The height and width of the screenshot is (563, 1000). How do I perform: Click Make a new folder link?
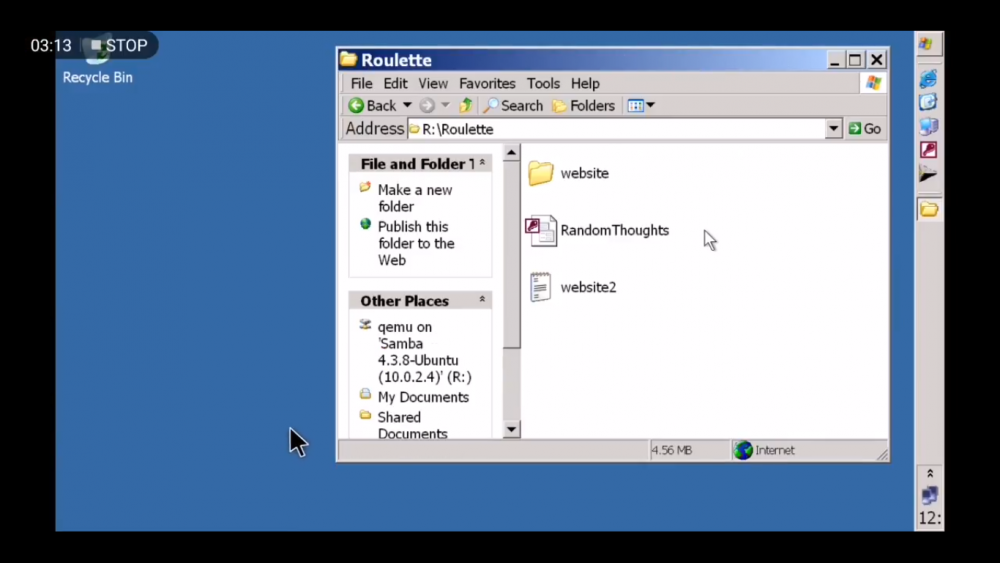point(415,198)
